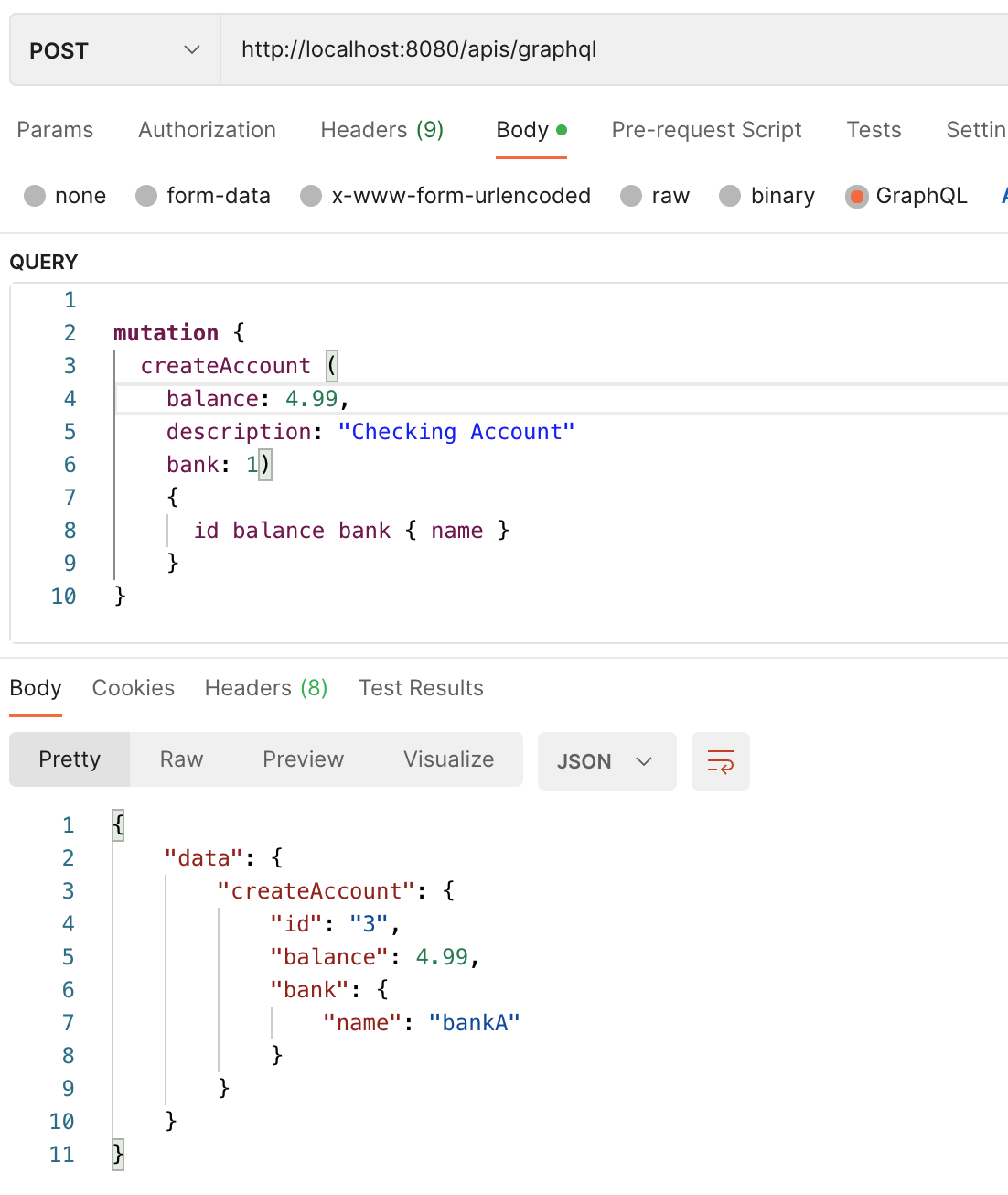View the request Headers (9) tab
Screen dimensions: 1008x1195
click(x=381, y=130)
